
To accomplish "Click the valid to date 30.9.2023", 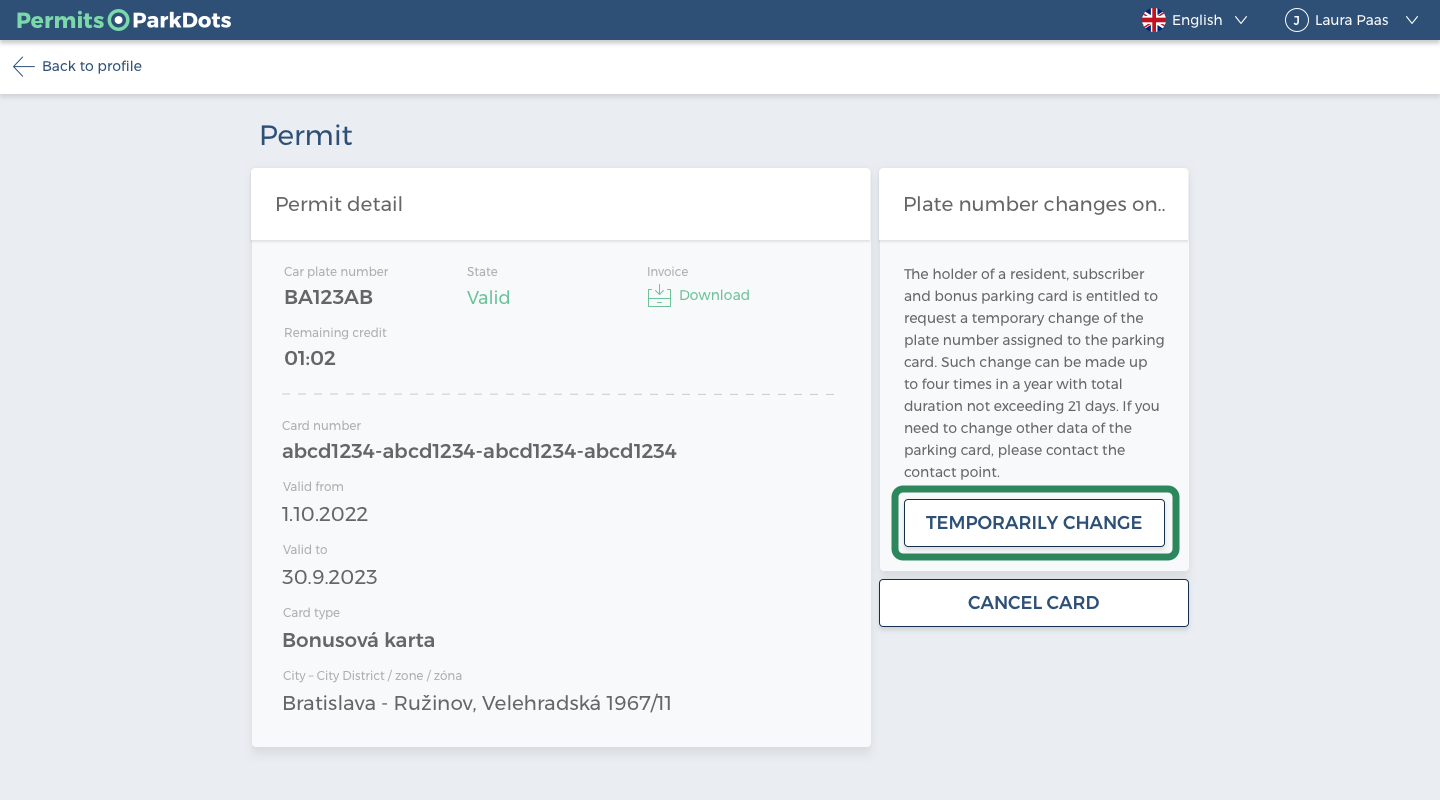I will click(330, 577).
